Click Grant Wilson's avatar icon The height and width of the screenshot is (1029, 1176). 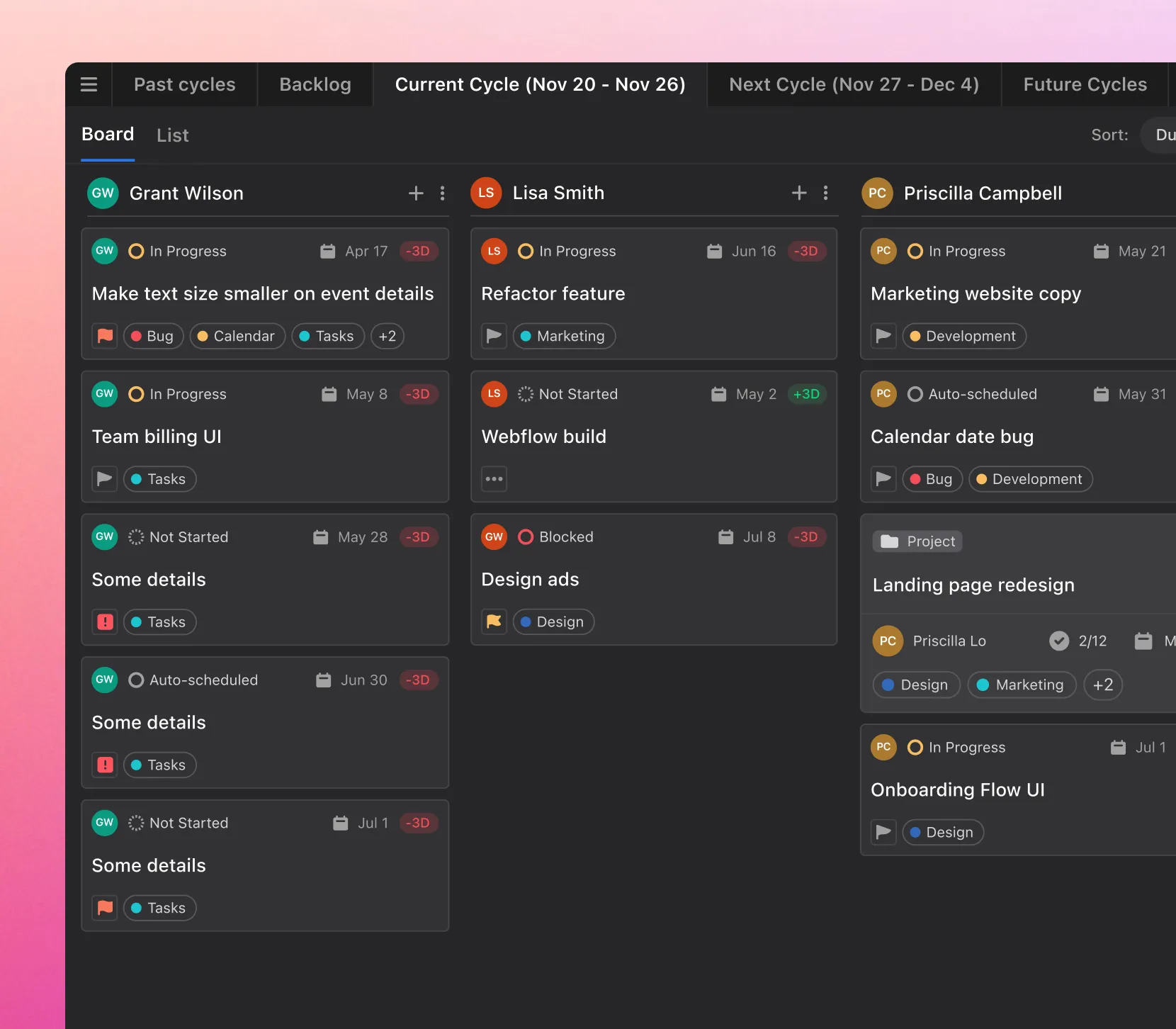click(x=103, y=193)
